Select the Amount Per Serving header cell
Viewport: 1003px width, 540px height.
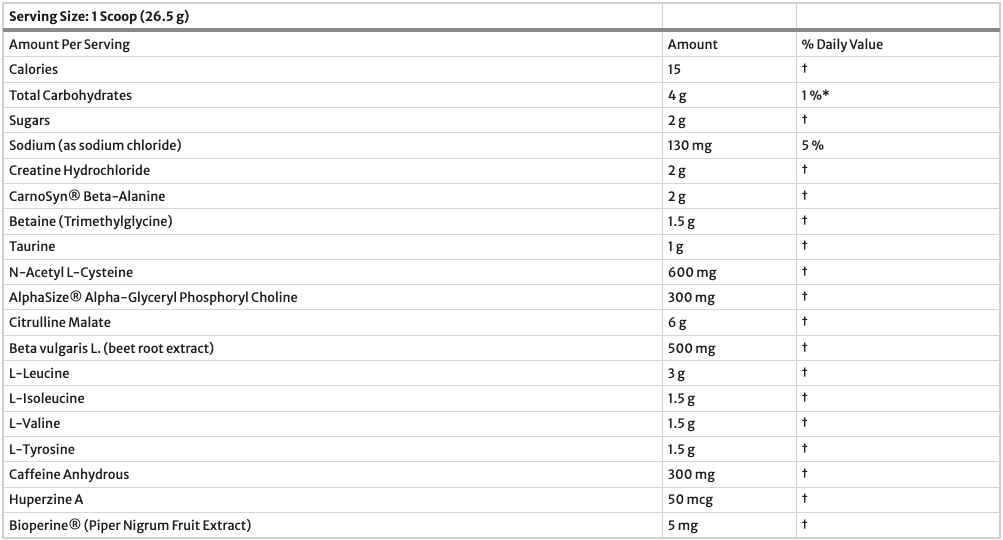(69, 44)
